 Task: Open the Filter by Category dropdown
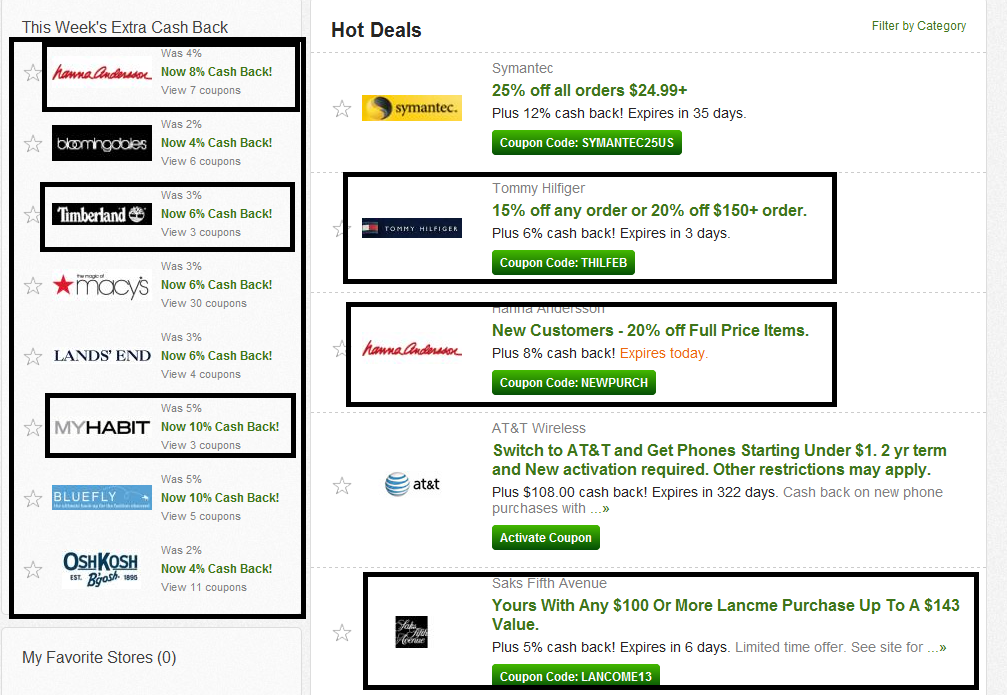click(918, 26)
